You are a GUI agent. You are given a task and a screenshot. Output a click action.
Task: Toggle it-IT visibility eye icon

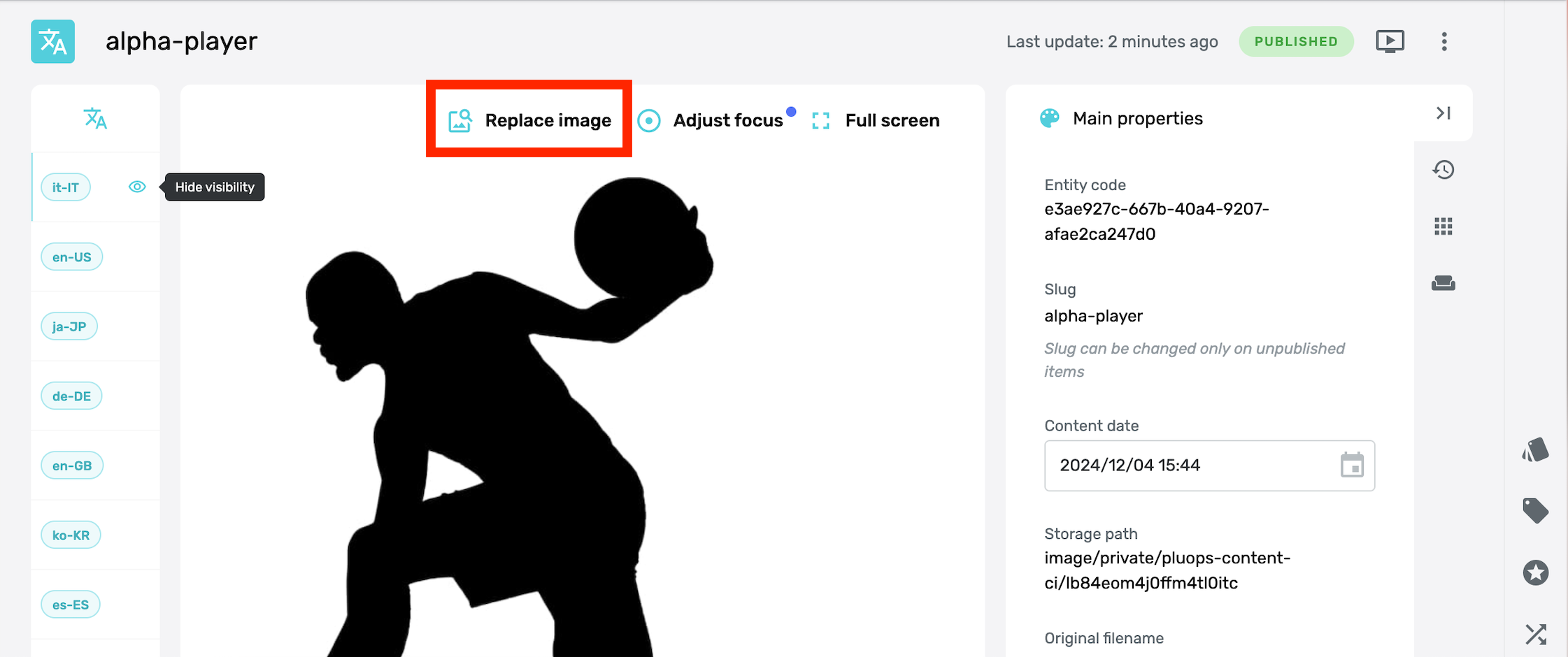137,187
